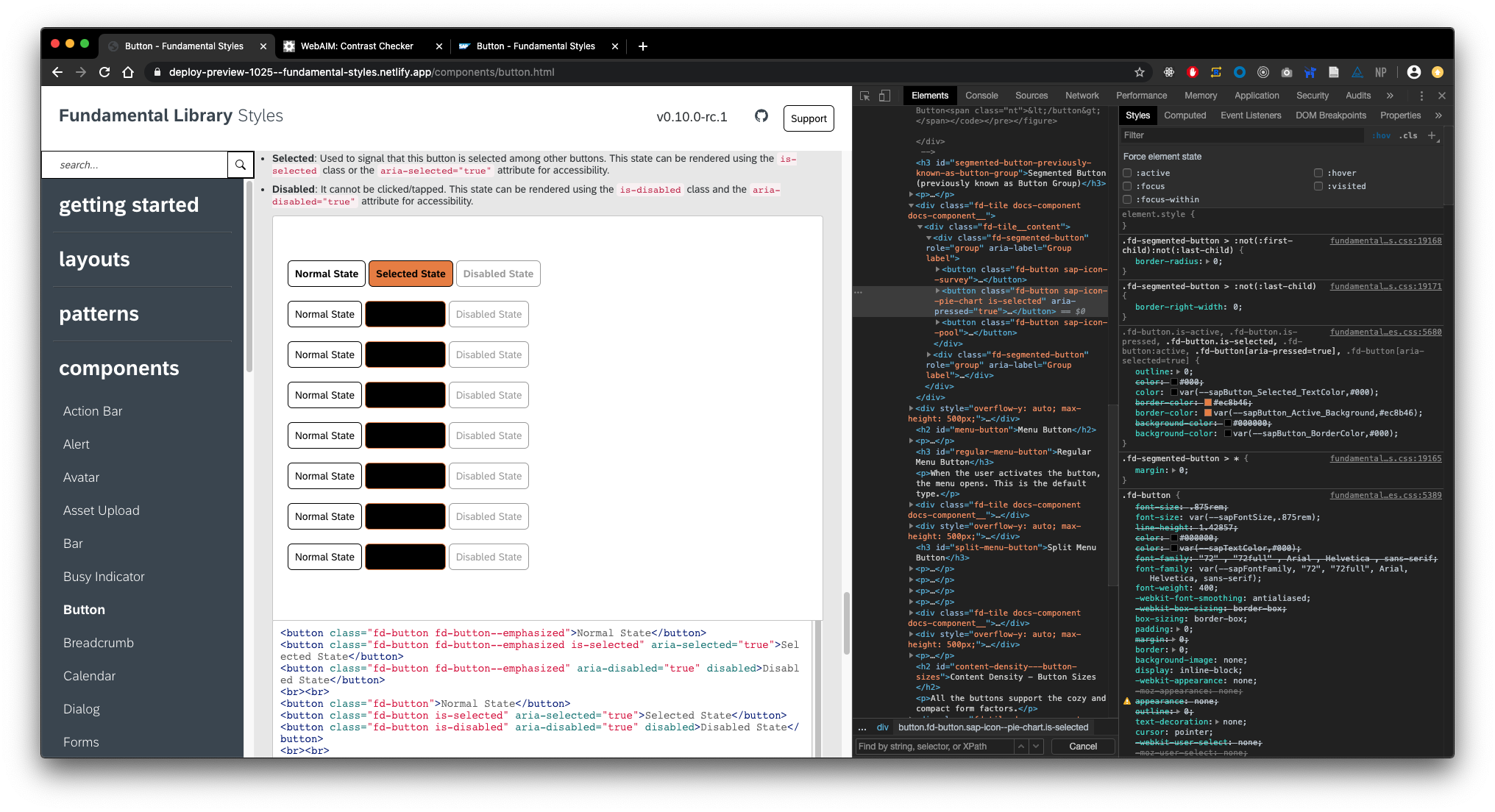Open Action Bar in components list

point(93,411)
